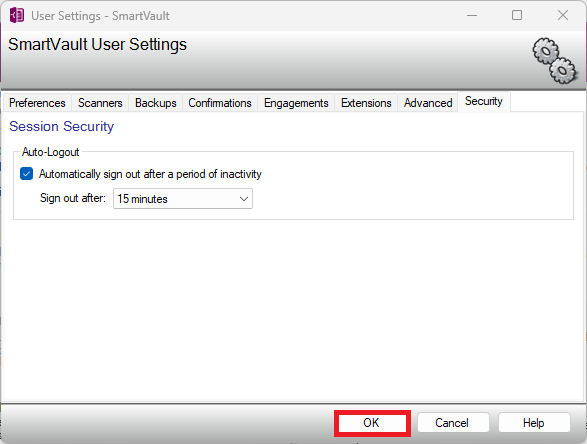Select the Advanced tab
The height and width of the screenshot is (444, 587).
pos(428,103)
